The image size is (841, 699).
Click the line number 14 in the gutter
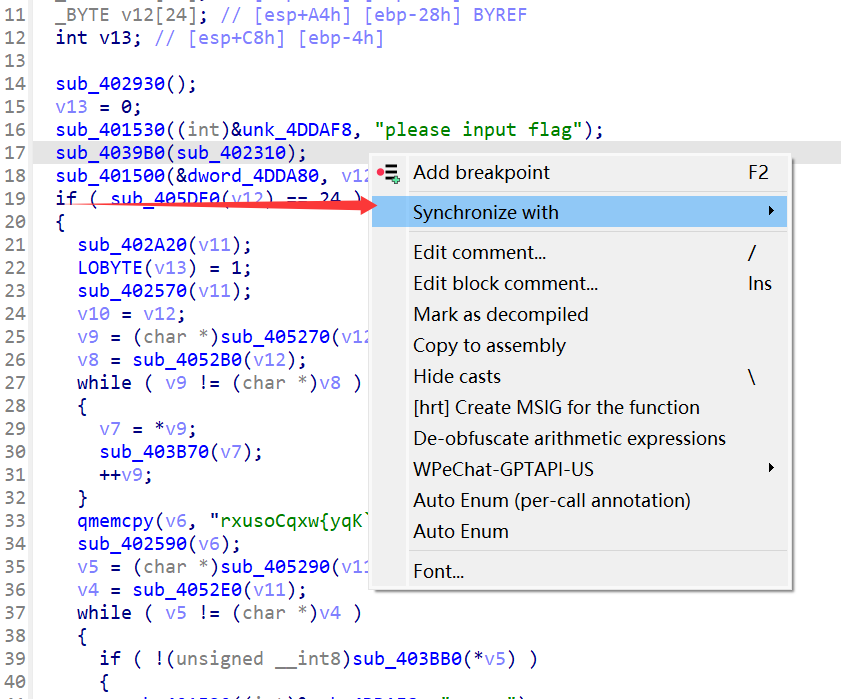(15, 84)
